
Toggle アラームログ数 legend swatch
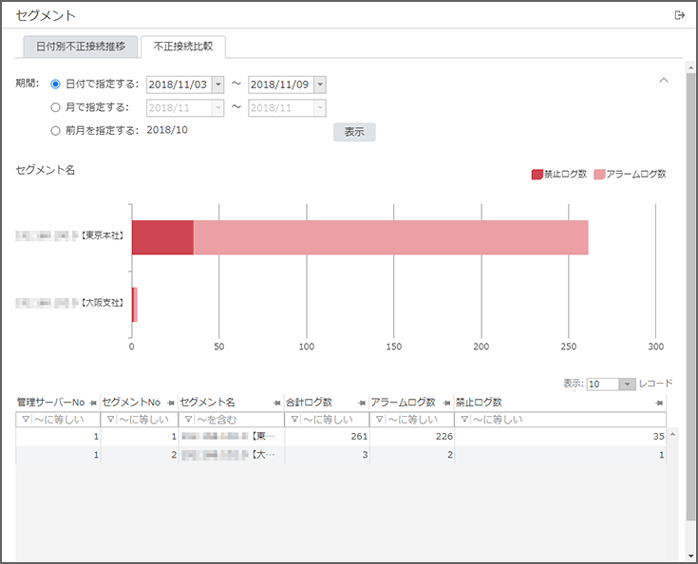pos(599,174)
